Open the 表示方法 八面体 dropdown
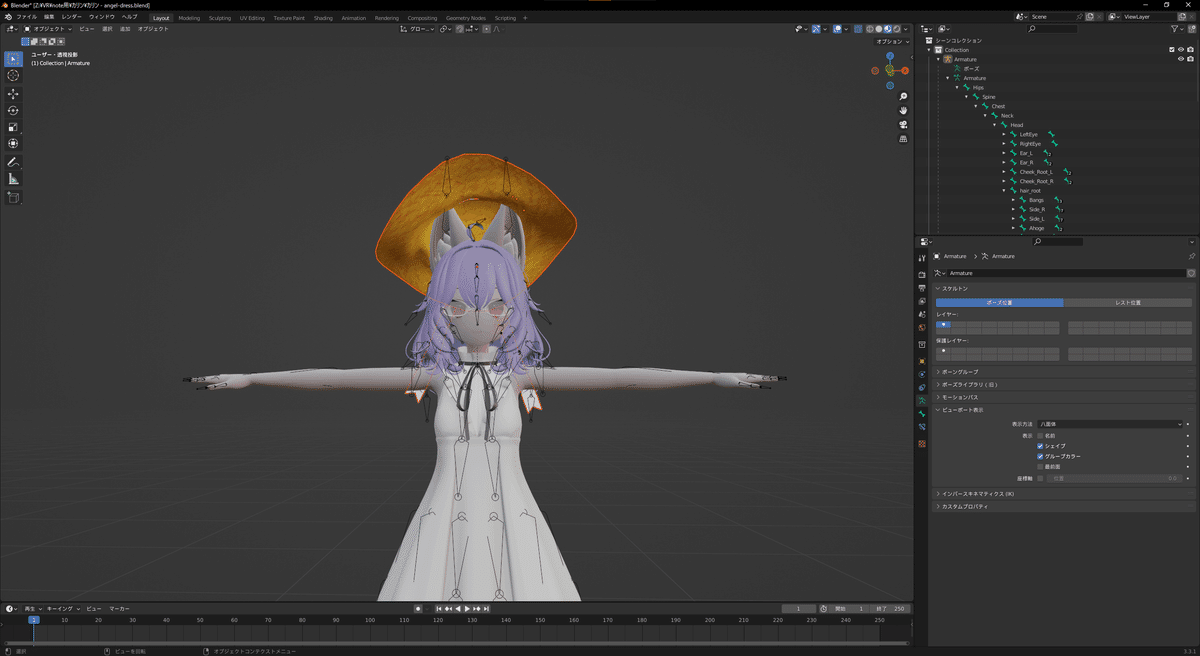Image resolution: width=1200 pixels, height=656 pixels. pyautogui.click(x=1111, y=424)
